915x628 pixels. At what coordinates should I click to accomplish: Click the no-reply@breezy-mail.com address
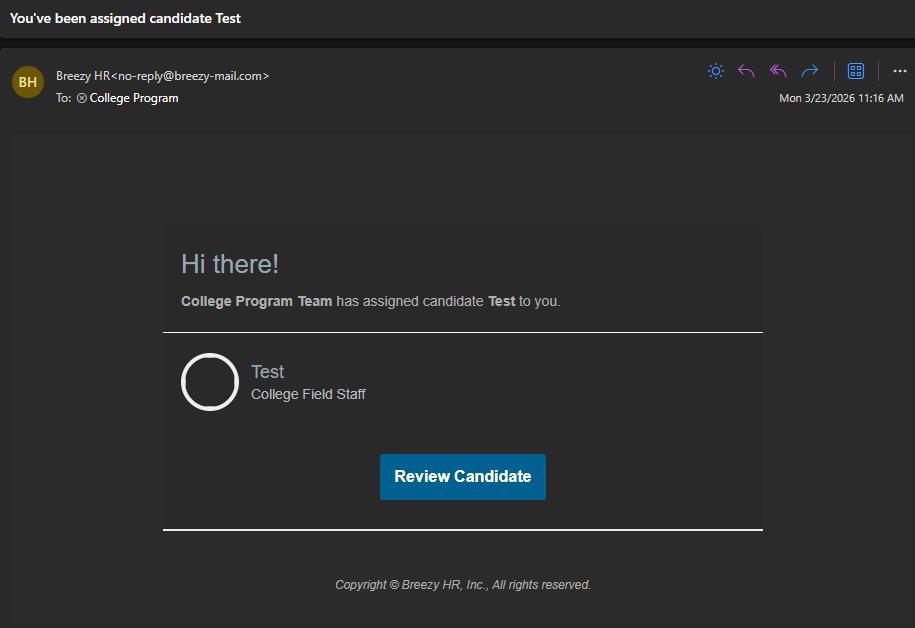click(193, 75)
